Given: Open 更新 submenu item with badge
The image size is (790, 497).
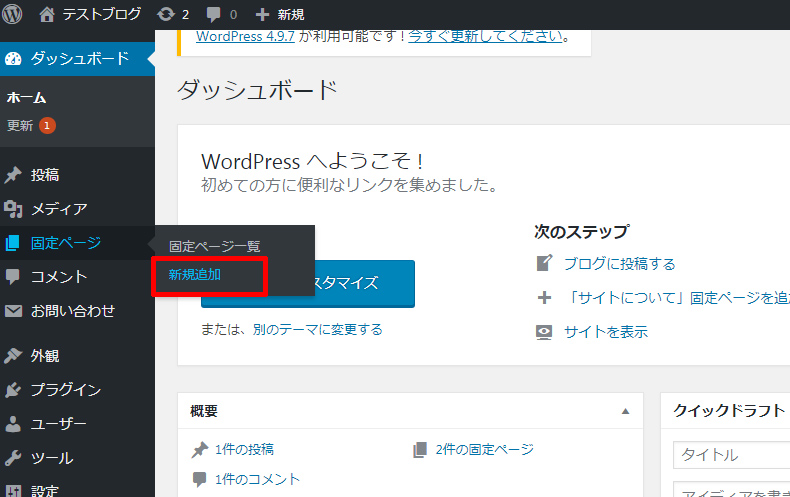Looking at the screenshot, I should coord(20,126).
